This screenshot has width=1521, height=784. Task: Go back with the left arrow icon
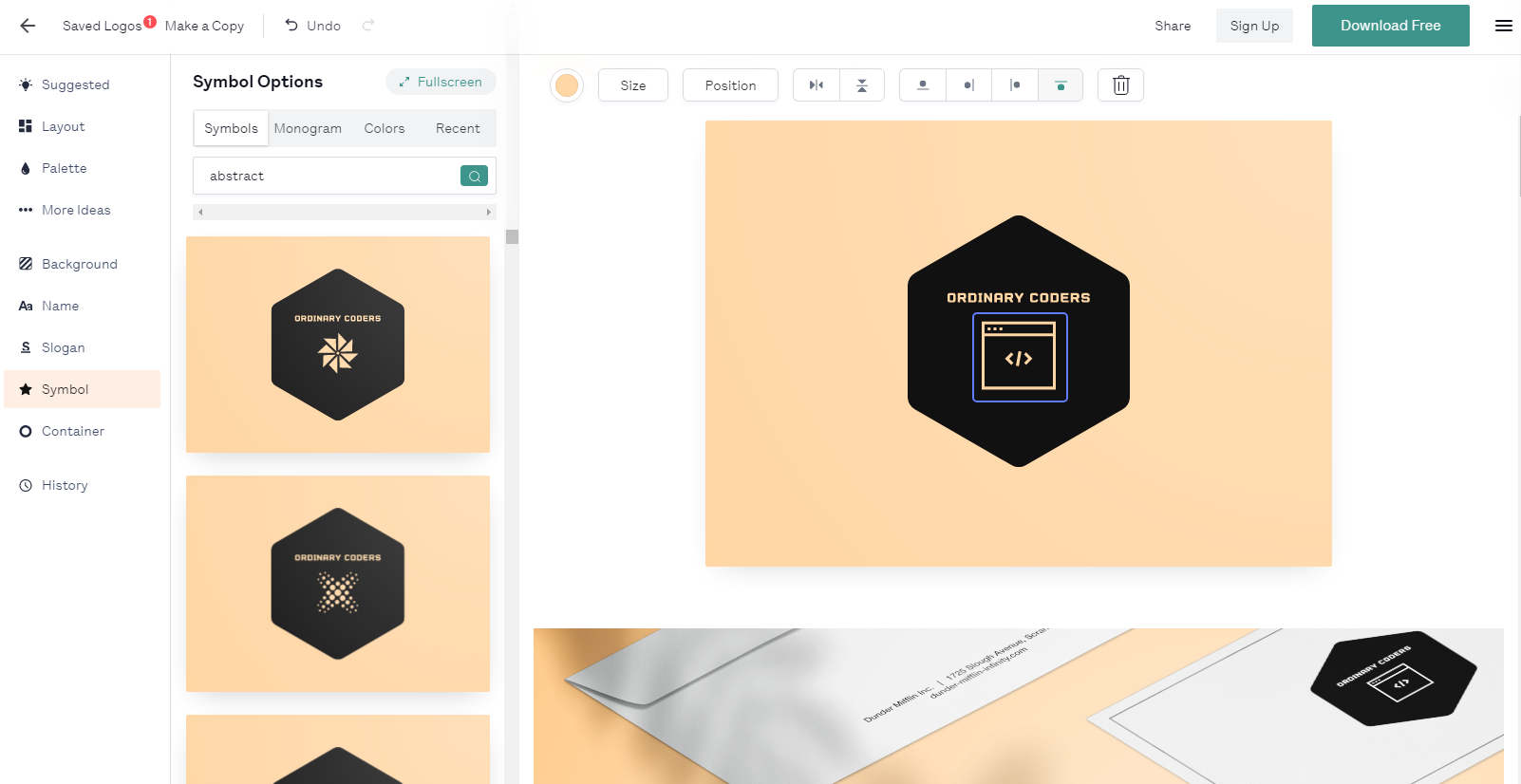[x=28, y=26]
